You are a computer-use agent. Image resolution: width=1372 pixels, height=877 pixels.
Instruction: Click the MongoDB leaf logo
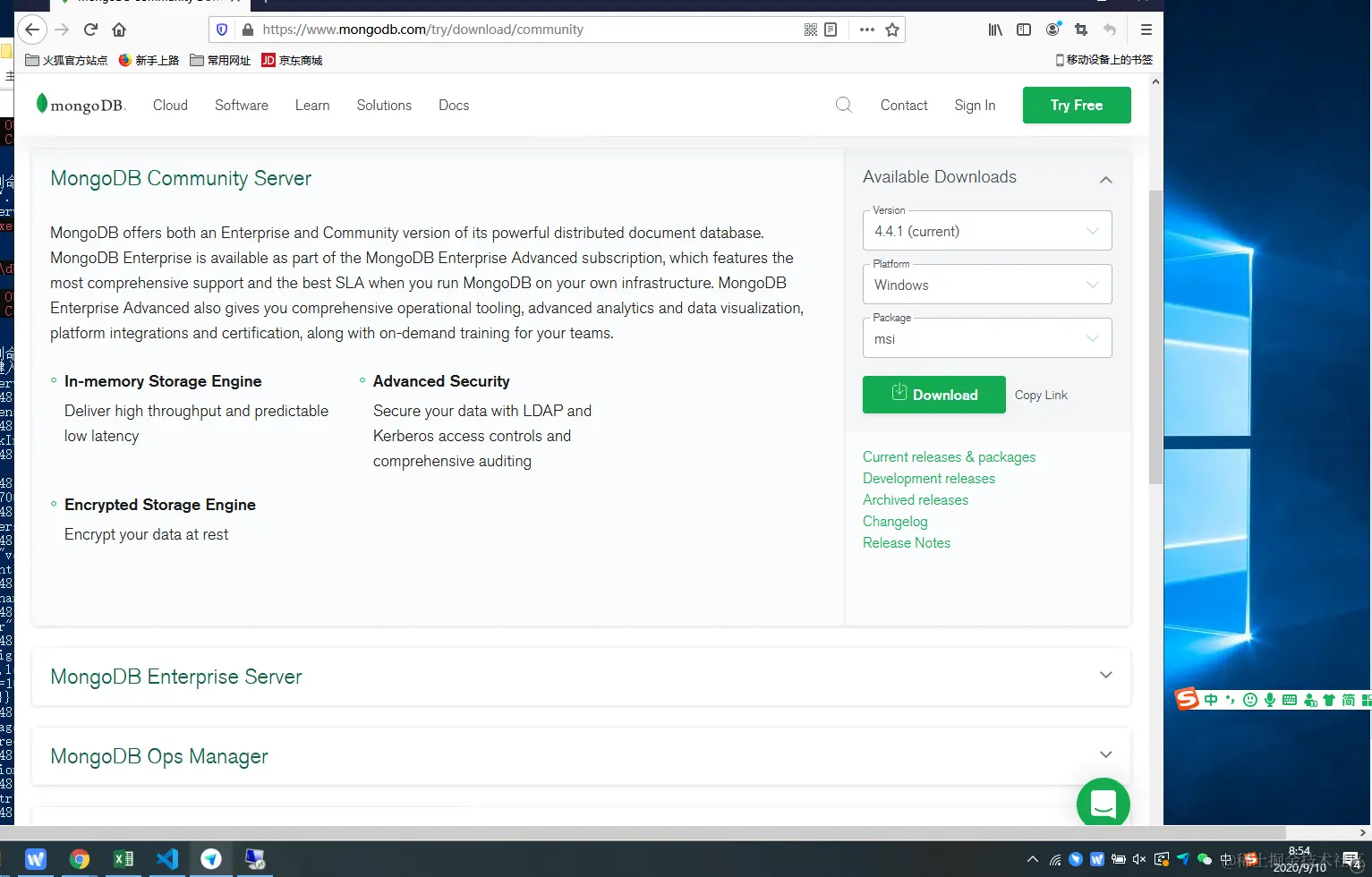coord(81,105)
